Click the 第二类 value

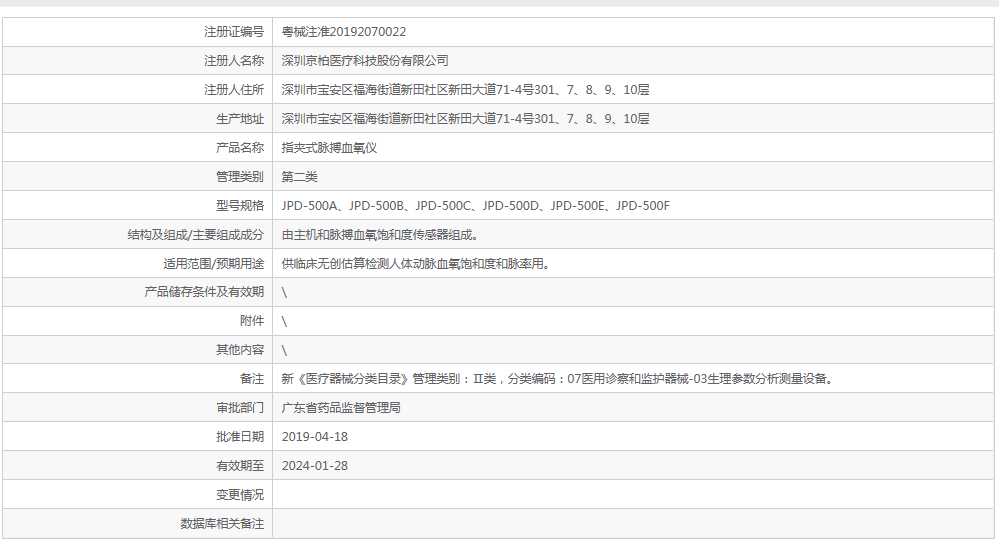(299, 176)
